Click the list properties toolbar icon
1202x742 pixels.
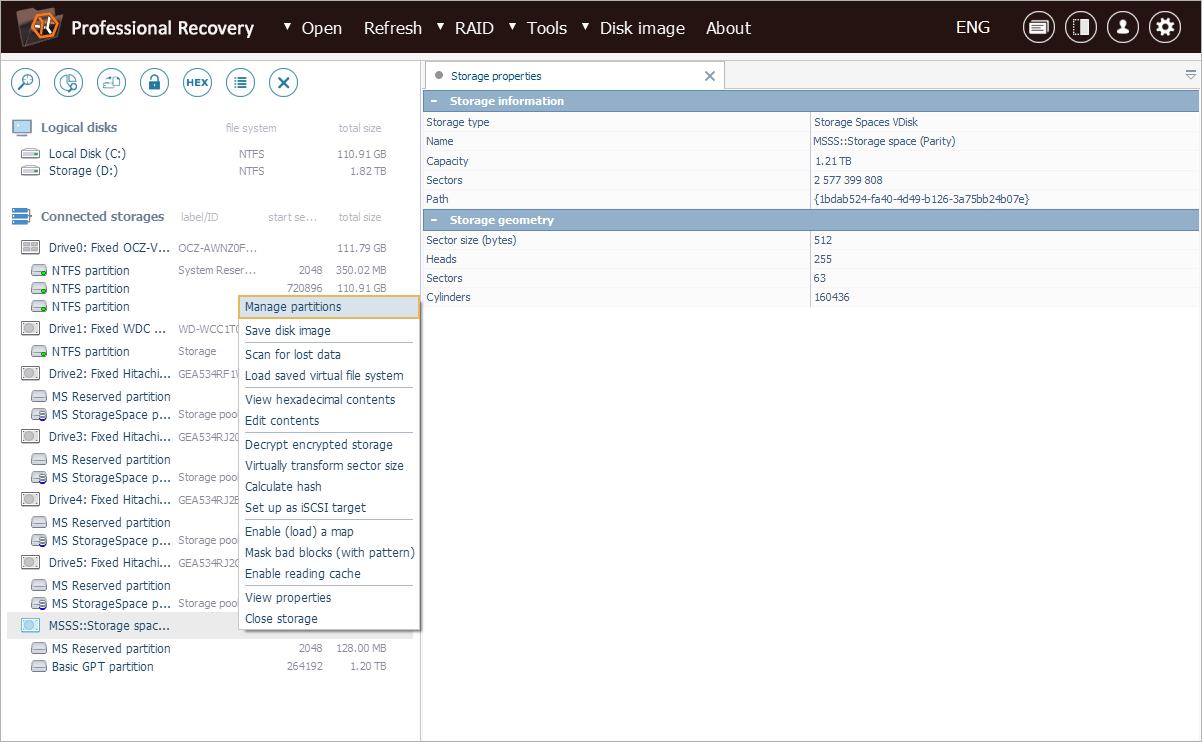coord(240,83)
